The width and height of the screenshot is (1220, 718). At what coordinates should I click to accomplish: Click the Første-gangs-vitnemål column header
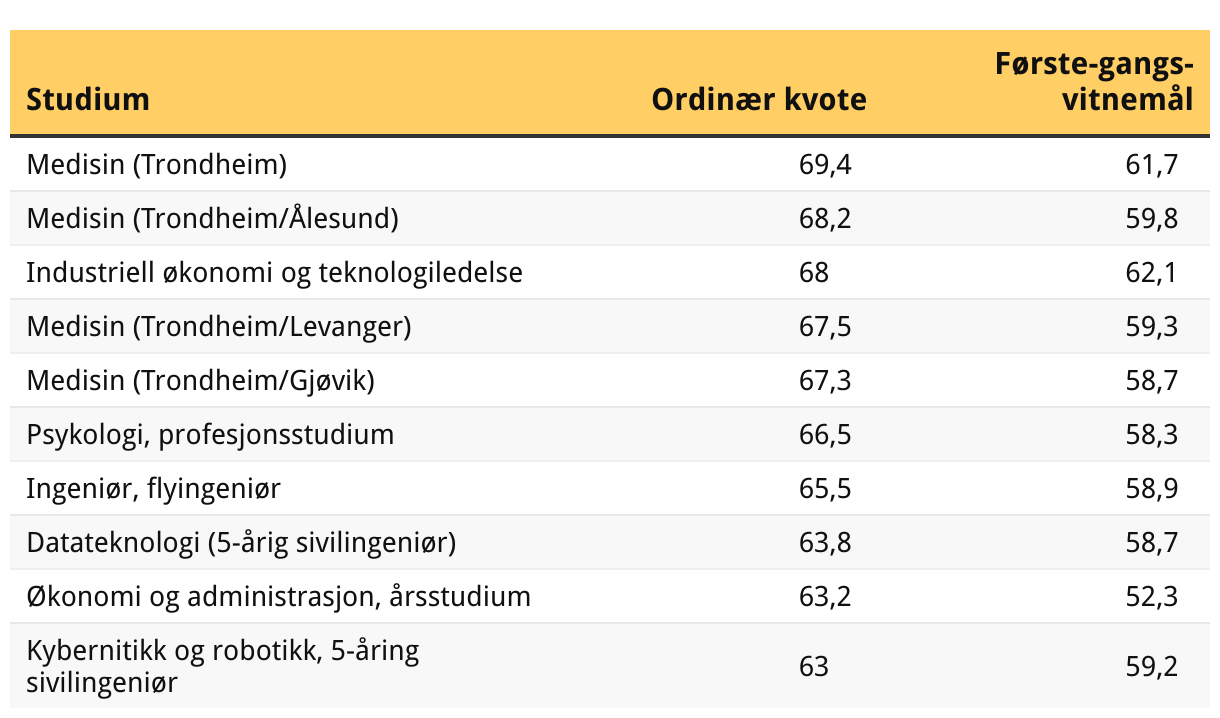click(1094, 82)
